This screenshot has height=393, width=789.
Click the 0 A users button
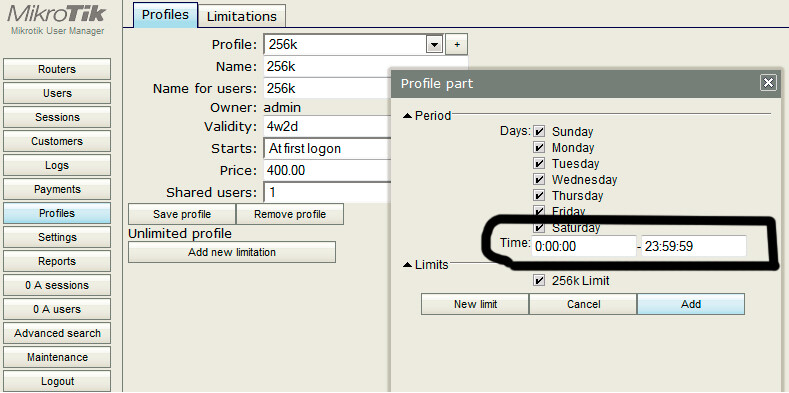[57, 309]
